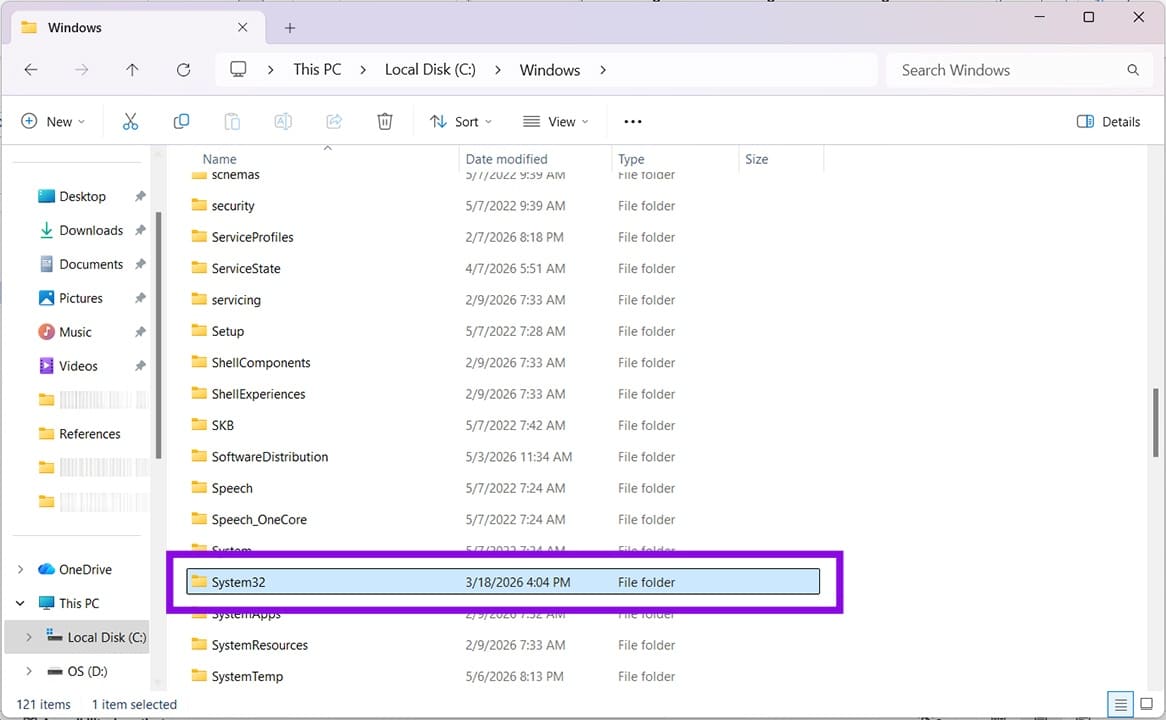This screenshot has height=720, width=1166.
Task: Click the search magnifier icon
Action: 1133,70
